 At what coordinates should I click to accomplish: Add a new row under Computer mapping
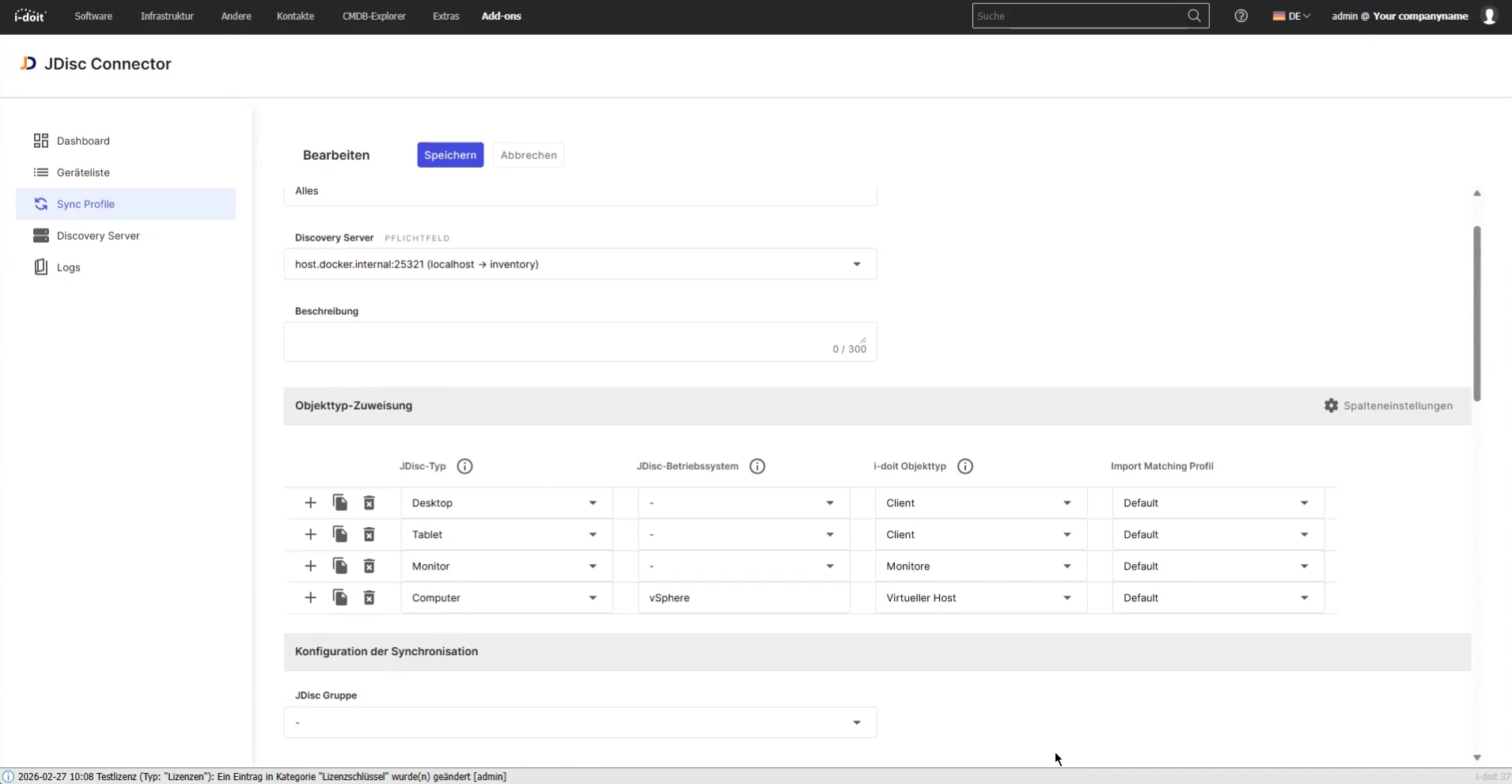point(309,597)
